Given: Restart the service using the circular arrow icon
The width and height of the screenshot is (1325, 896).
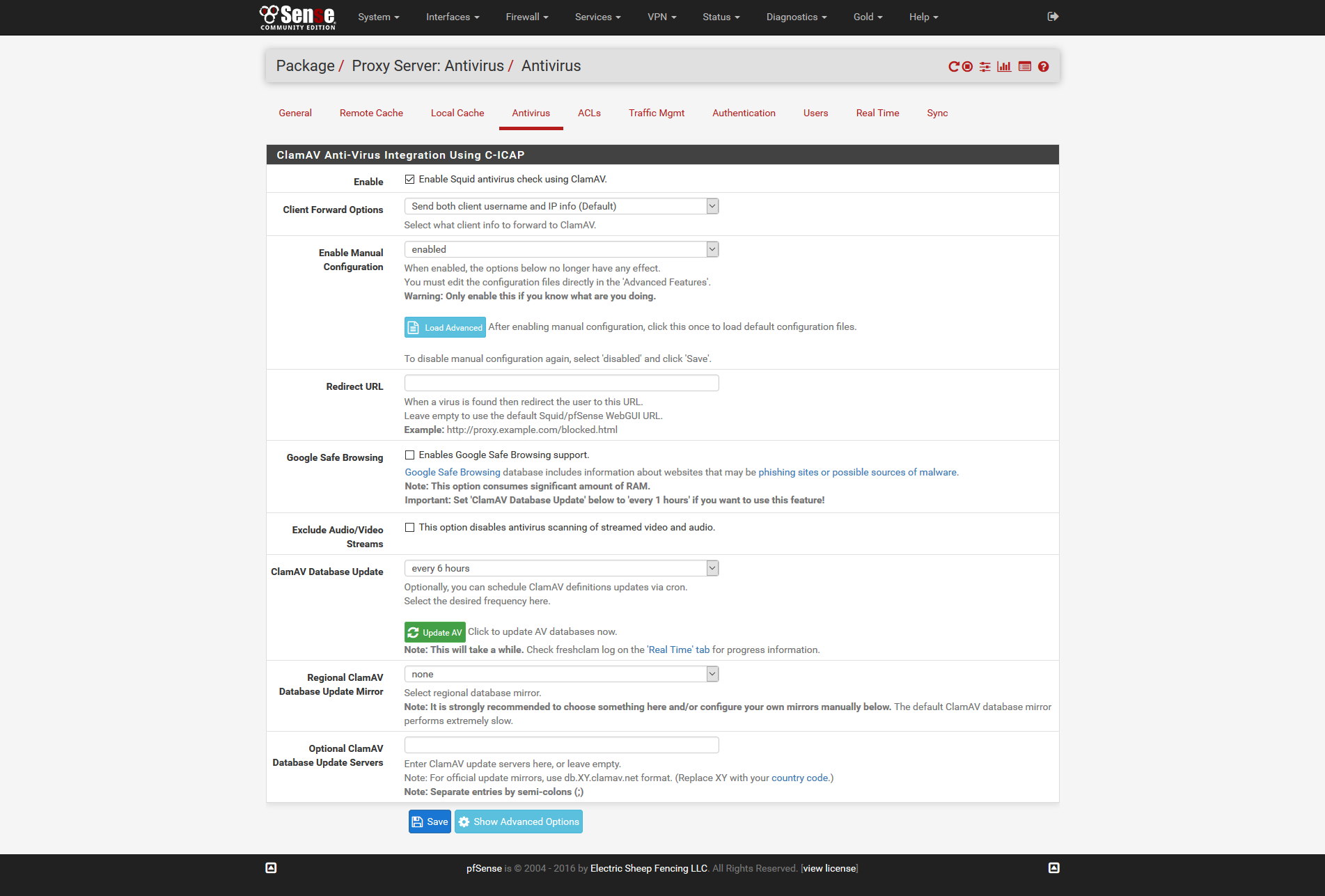Looking at the screenshot, I should pyautogui.click(x=954, y=67).
